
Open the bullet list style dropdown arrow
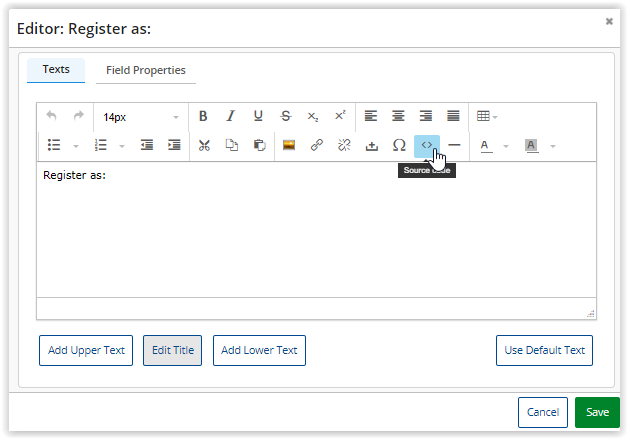click(75, 146)
